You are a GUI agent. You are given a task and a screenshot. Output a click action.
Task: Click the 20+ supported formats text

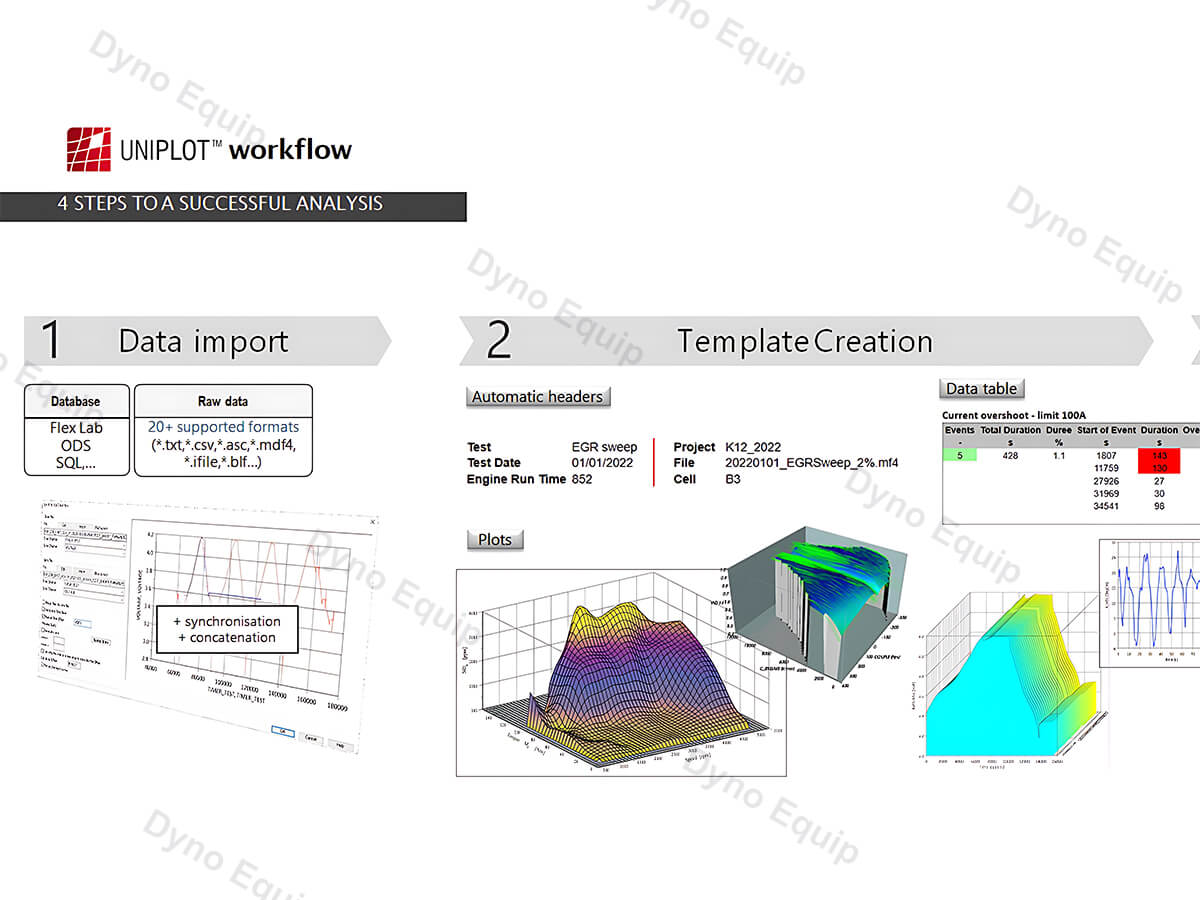pos(223,428)
